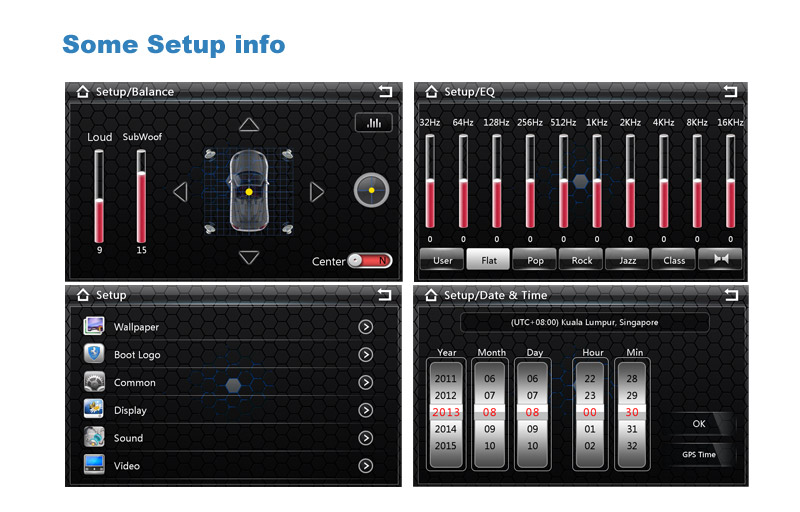Open Wallpaper settings via its chevron
The height and width of the screenshot is (512, 800).
366,327
